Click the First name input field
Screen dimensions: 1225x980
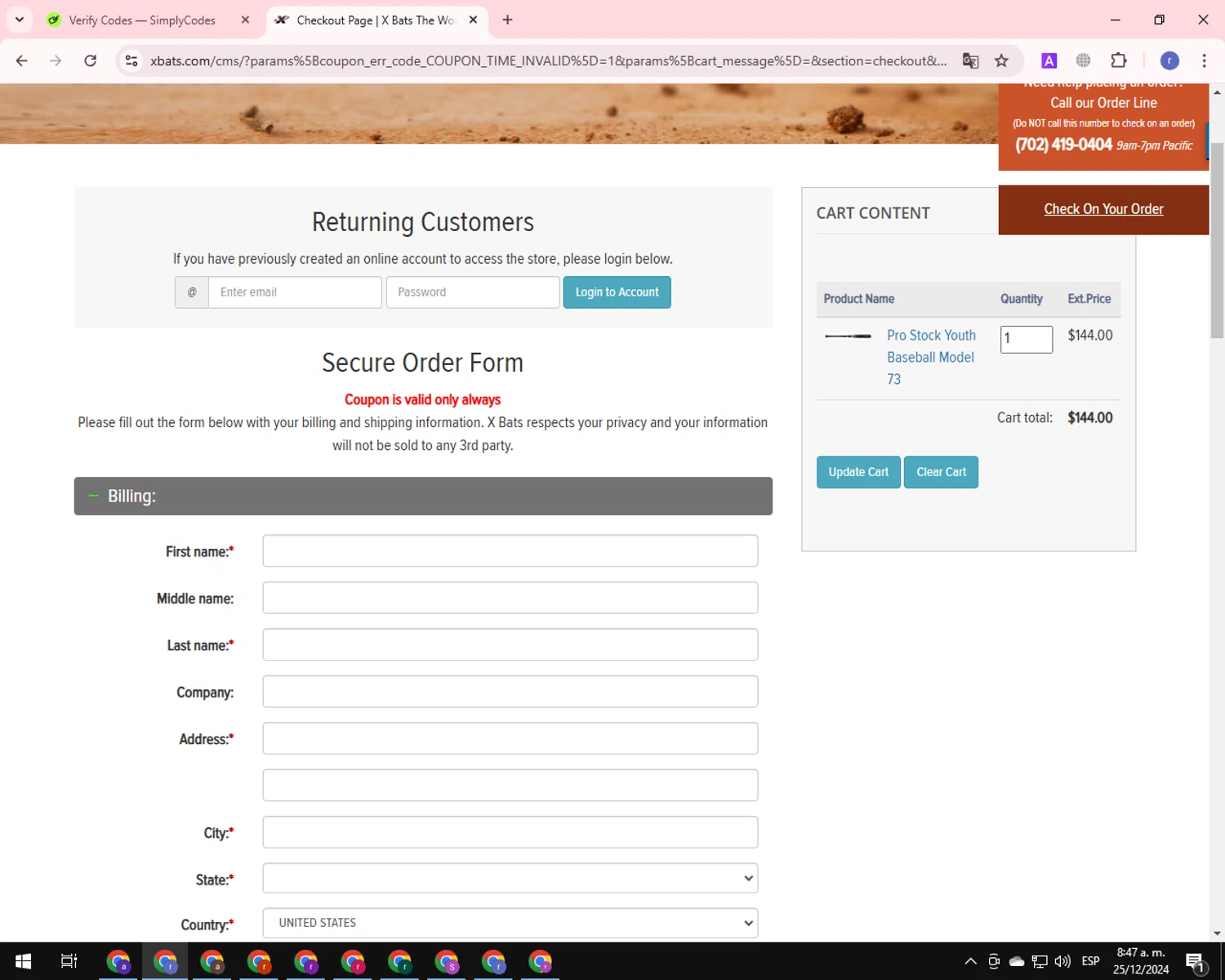click(510, 551)
